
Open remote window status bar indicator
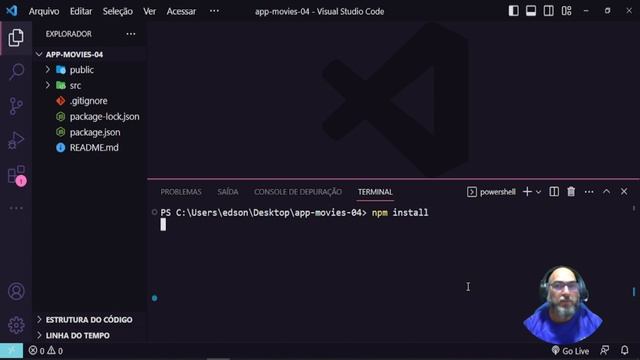(11, 351)
